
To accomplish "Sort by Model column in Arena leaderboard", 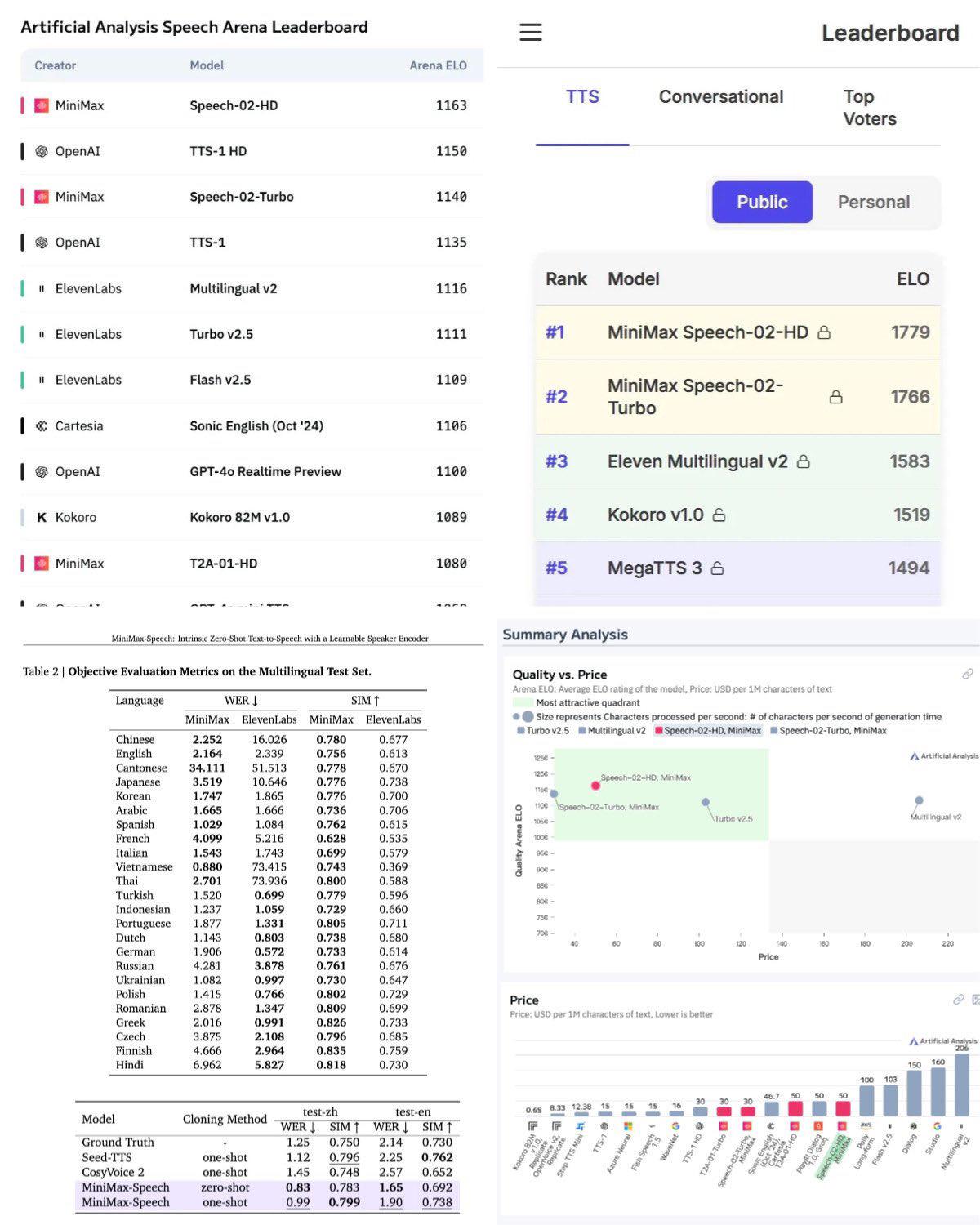I will tap(207, 65).
